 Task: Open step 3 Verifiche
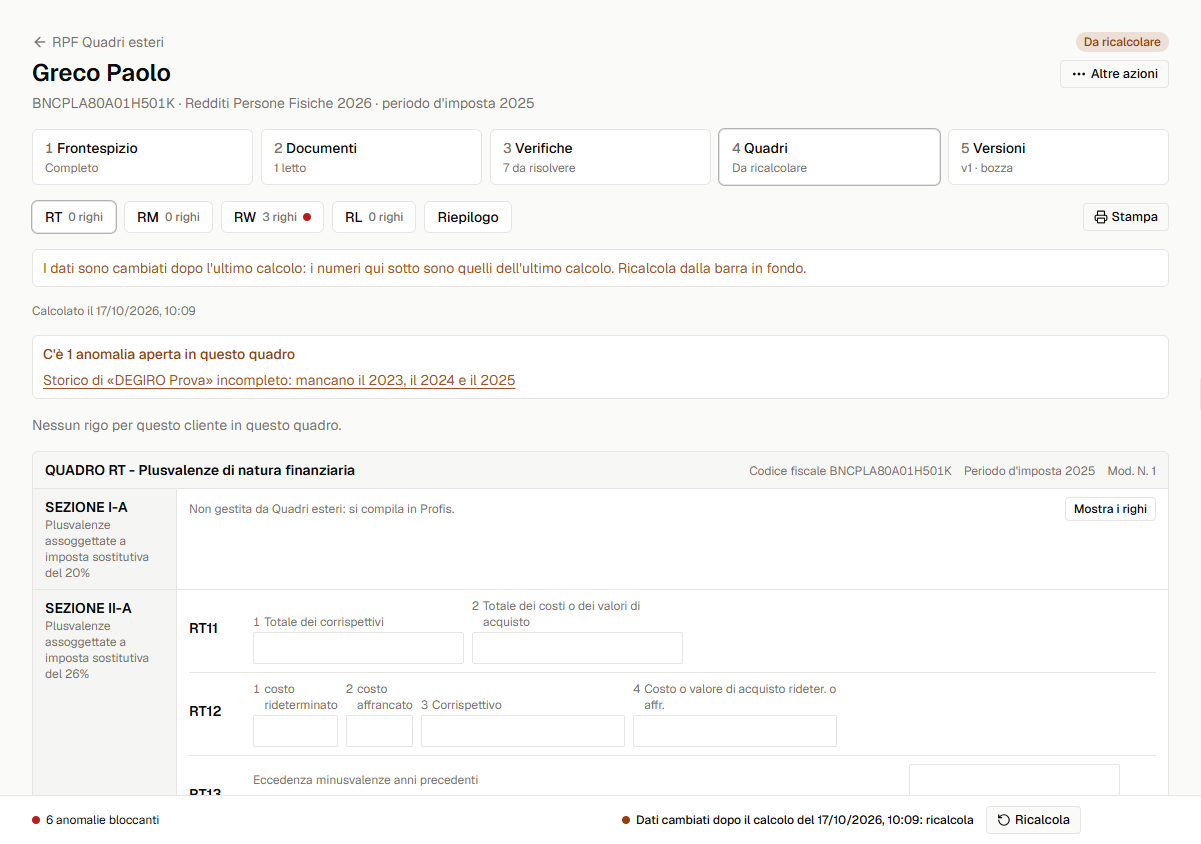(600, 157)
